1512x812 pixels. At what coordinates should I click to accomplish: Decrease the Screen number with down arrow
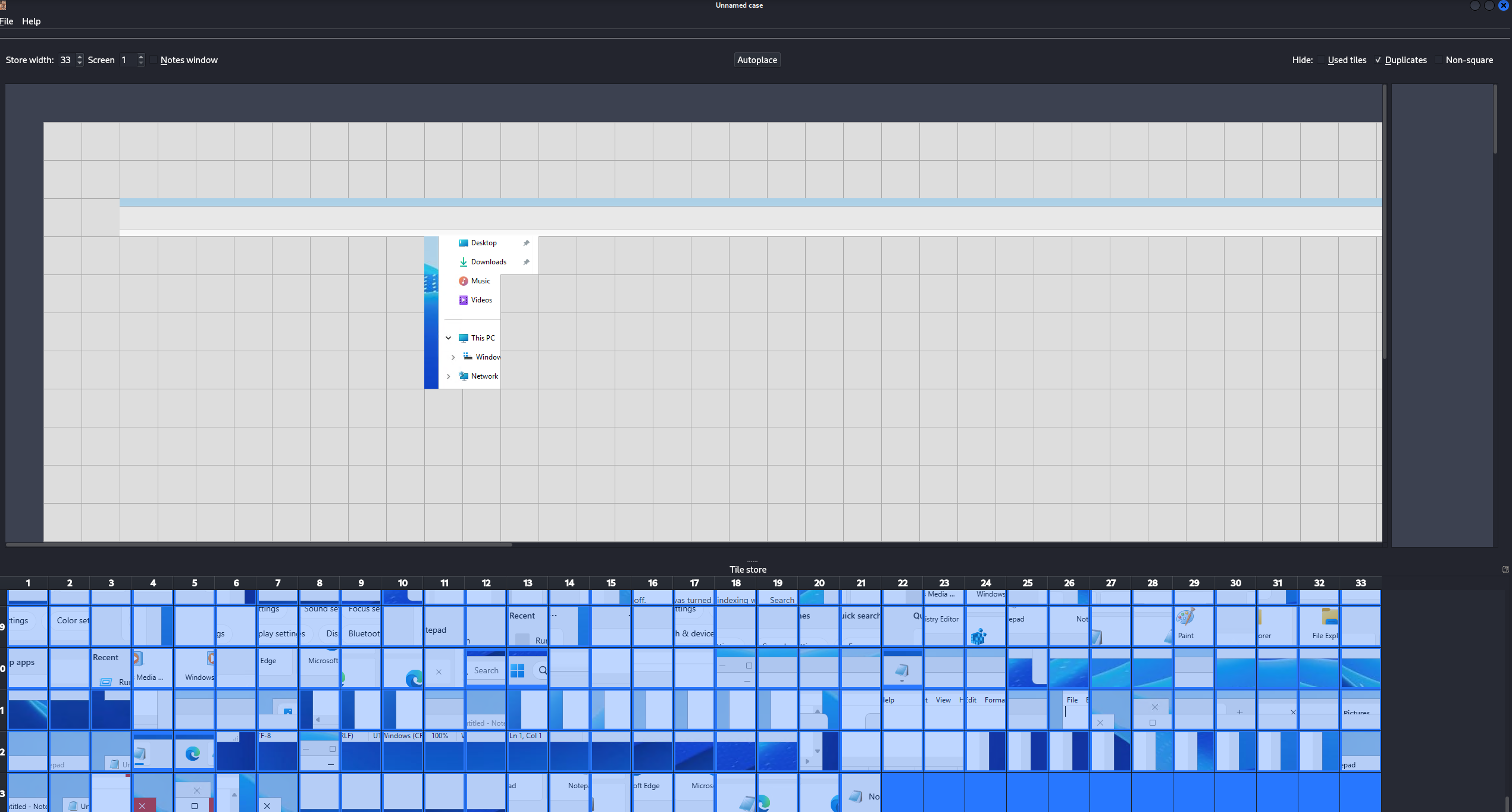[141, 63]
